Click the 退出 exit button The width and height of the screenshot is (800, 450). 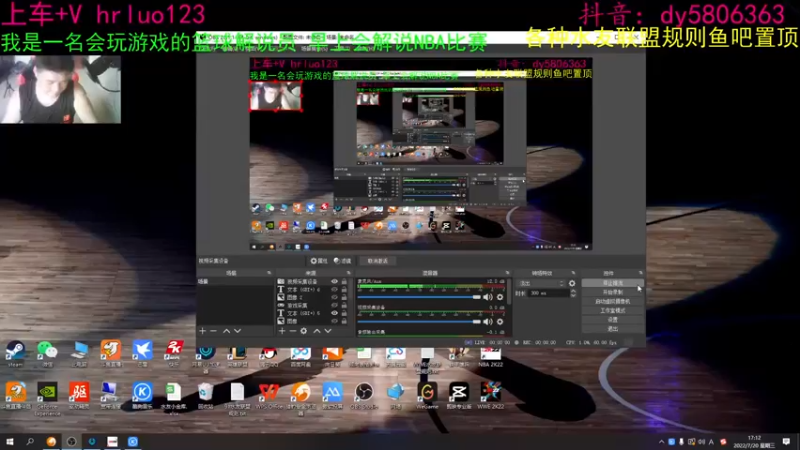pos(612,329)
